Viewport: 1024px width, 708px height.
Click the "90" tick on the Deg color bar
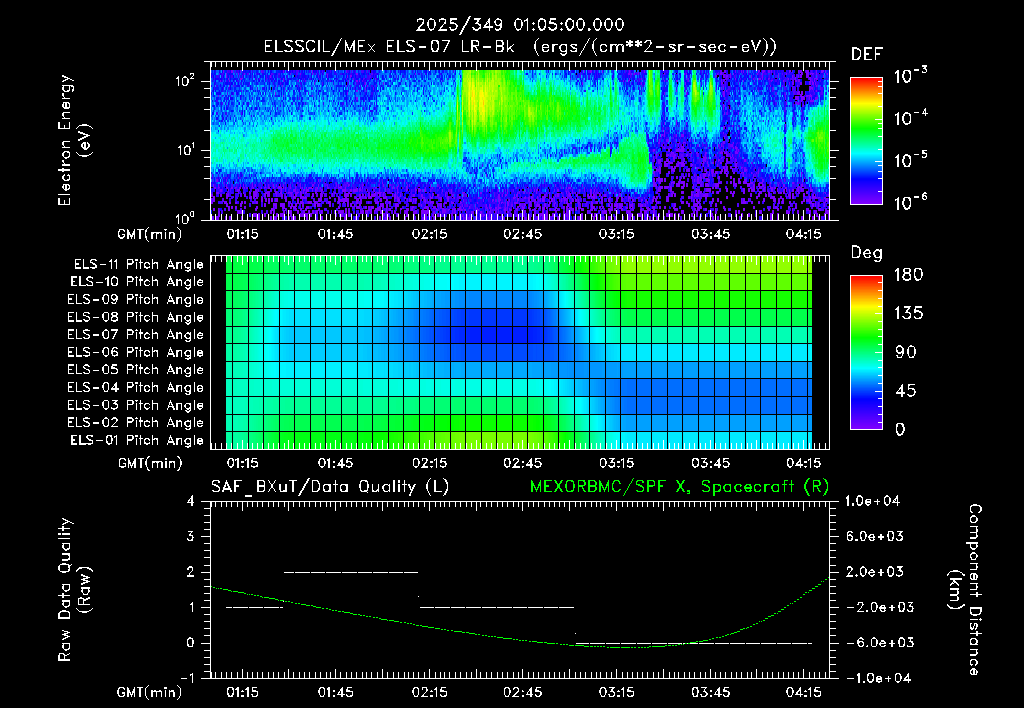(905, 352)
